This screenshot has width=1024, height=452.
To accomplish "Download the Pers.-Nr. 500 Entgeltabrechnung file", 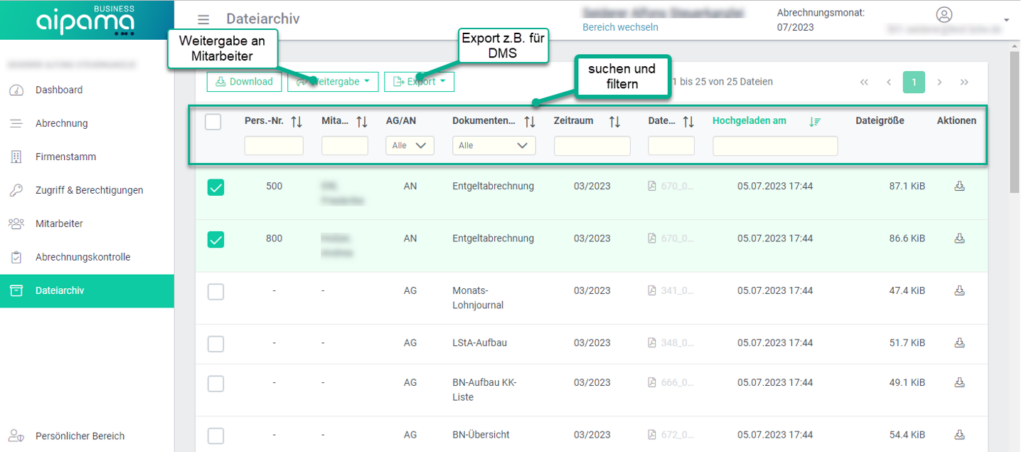I will (958, 186).
